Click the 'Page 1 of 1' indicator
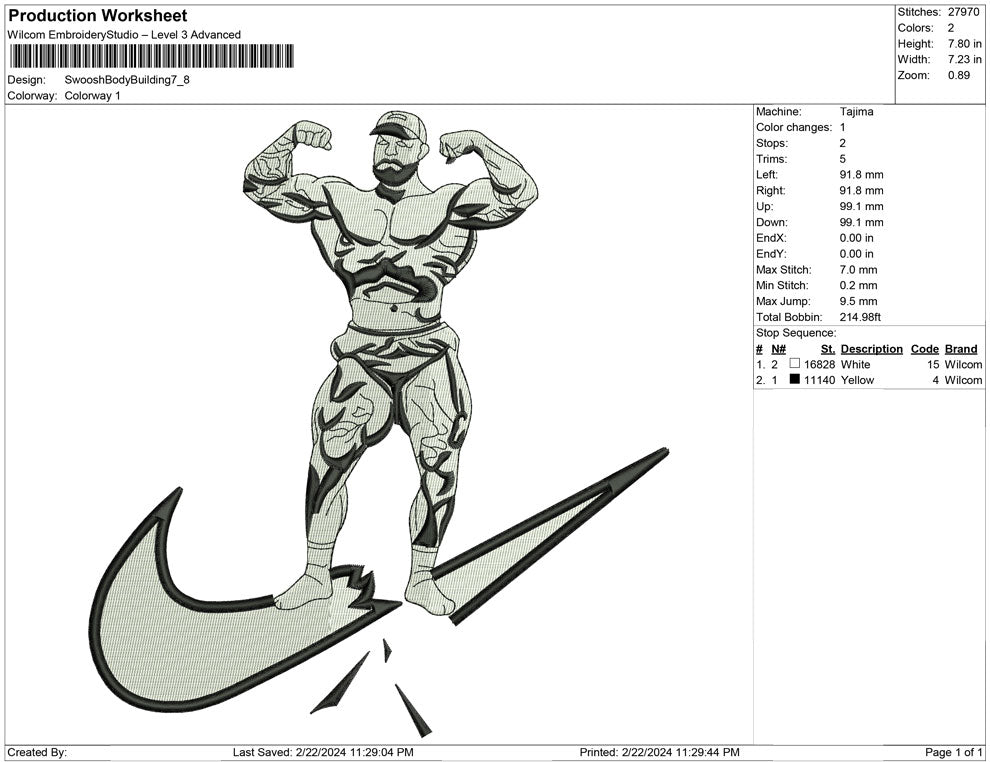Viewport: 990px width, 762px height. point(953,752)
